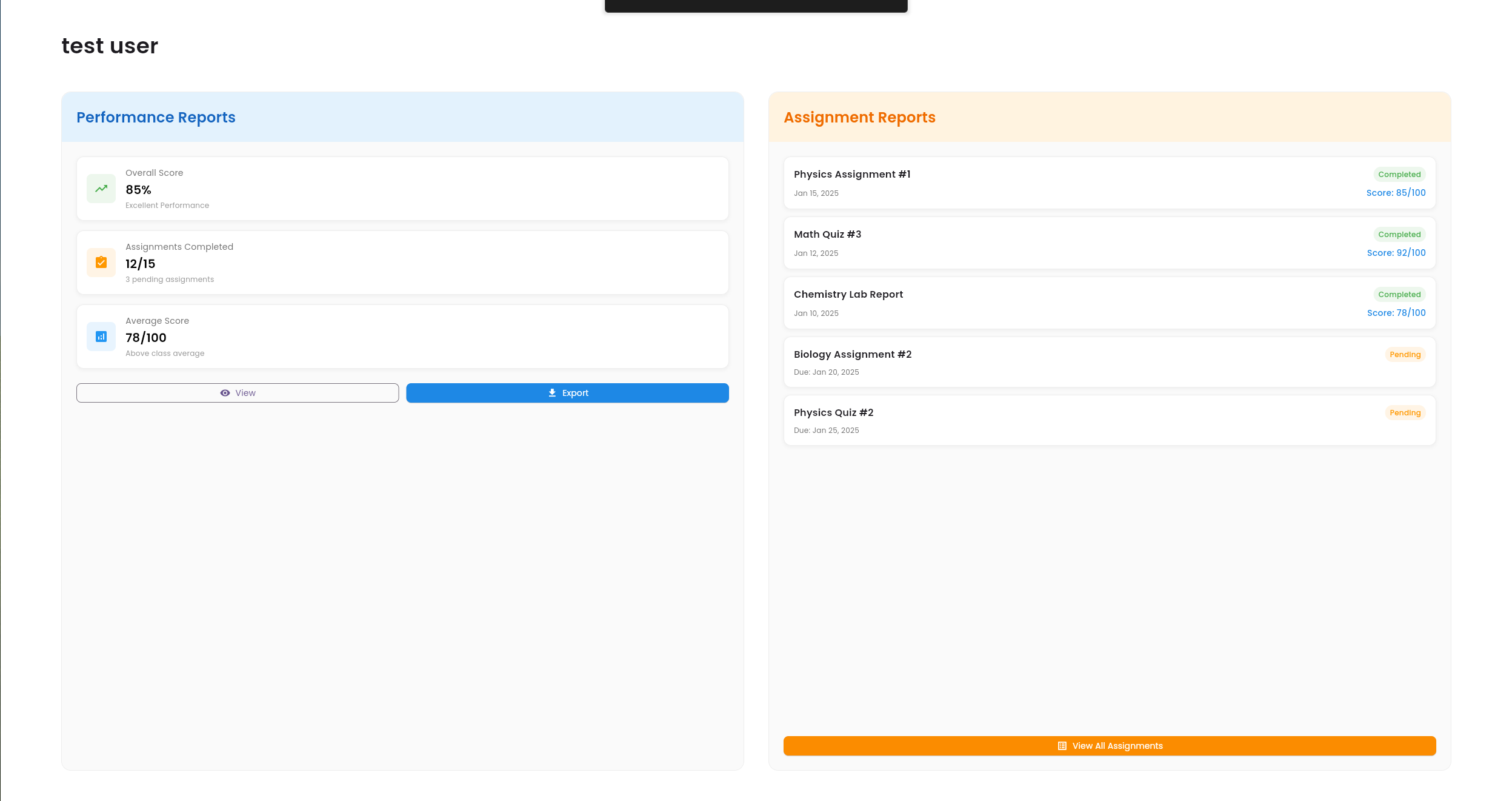Click the Physics Quiz #2 entry
This screenshot has width=1512, height=801.
[833, 413]
